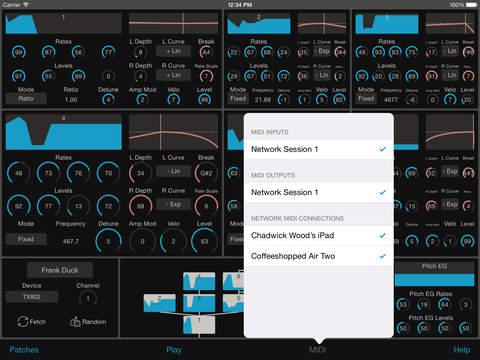Fetch the patch using Fetch icon
The height and width of the screenshot is (360, 480).
23,321
